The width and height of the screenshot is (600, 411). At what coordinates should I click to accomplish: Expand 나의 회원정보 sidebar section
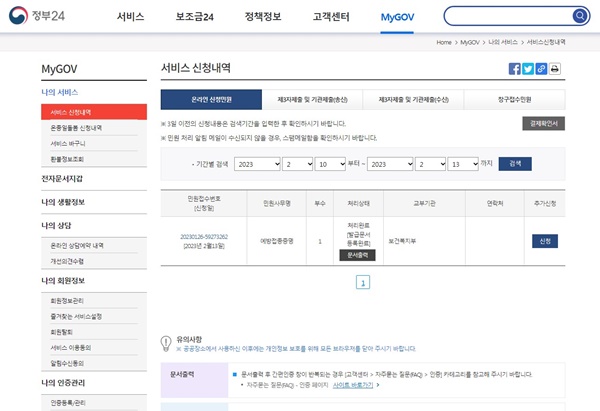63,281
